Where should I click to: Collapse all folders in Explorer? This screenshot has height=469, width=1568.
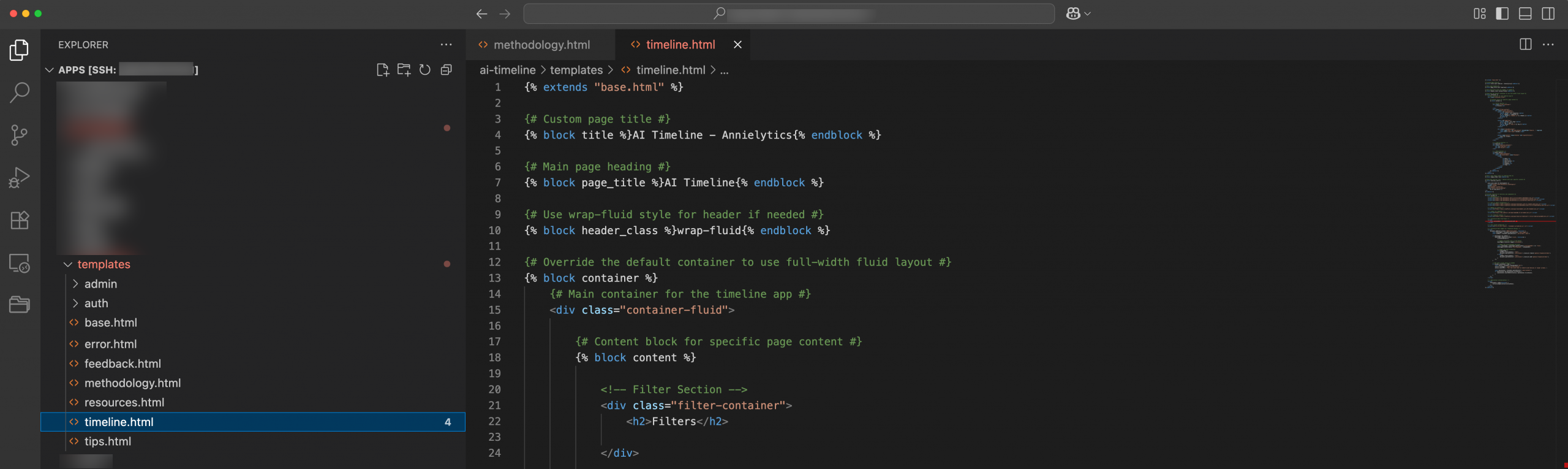[447, 70]
